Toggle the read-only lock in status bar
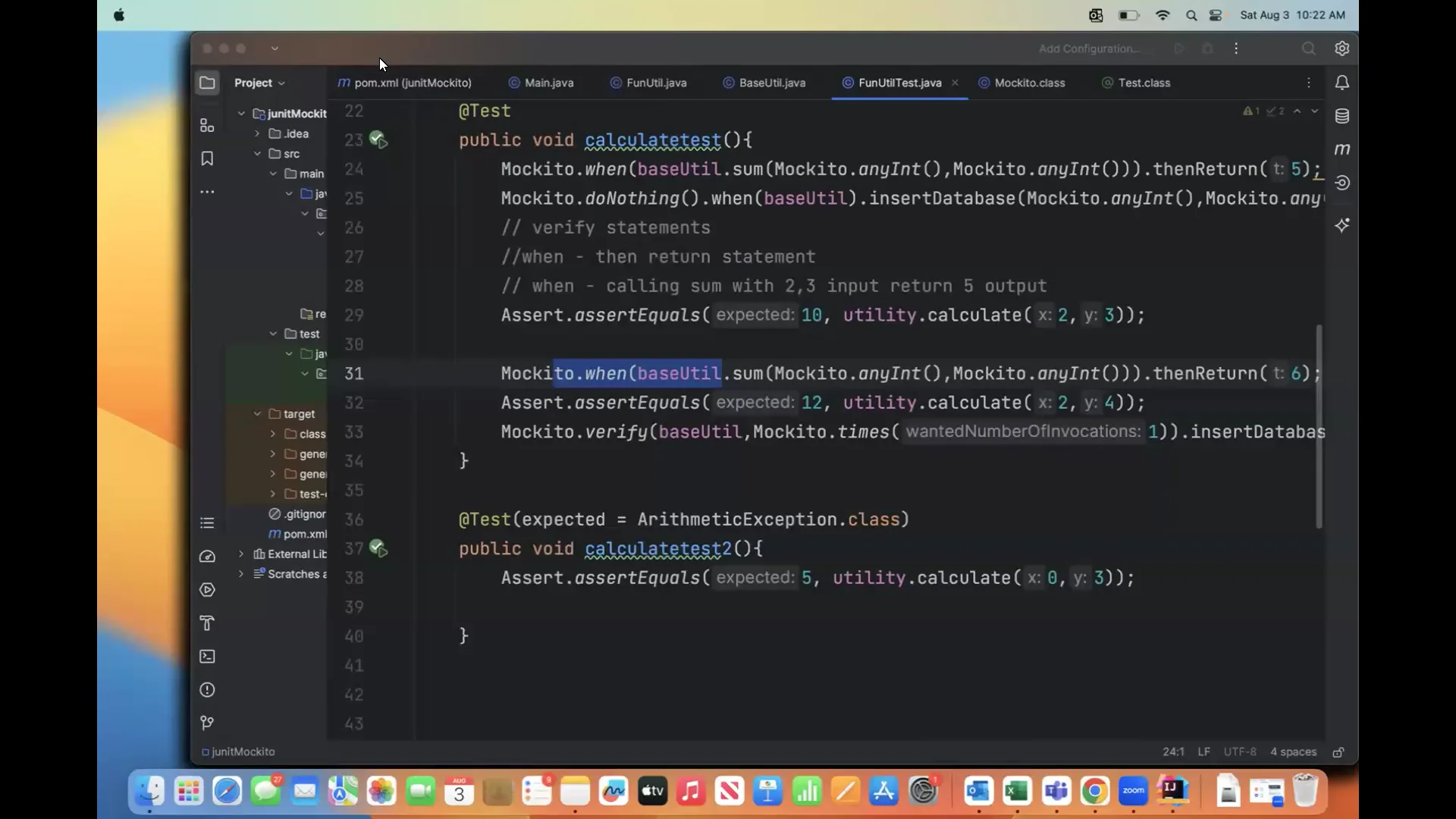The width and height of the screenshot is (1456, 819). pyautogui.click(x=1338, y=752)
